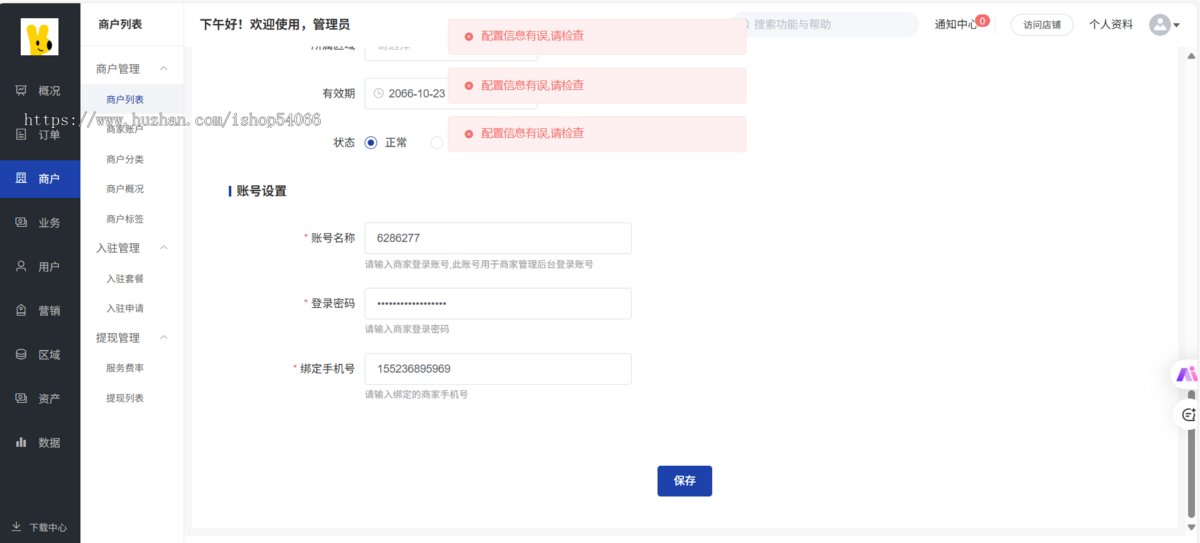
Task: Click the 业务 sidebar icon
Action: tap(21, 222)
